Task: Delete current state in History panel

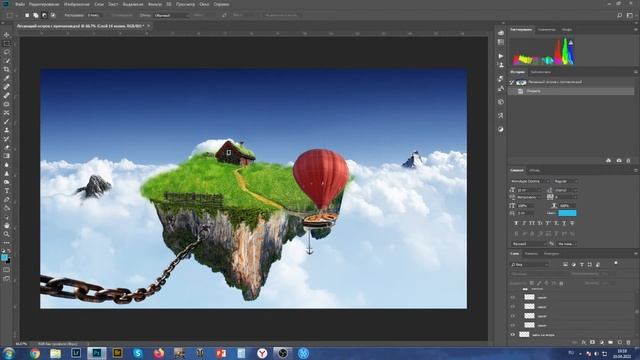Action: point(628,160)
